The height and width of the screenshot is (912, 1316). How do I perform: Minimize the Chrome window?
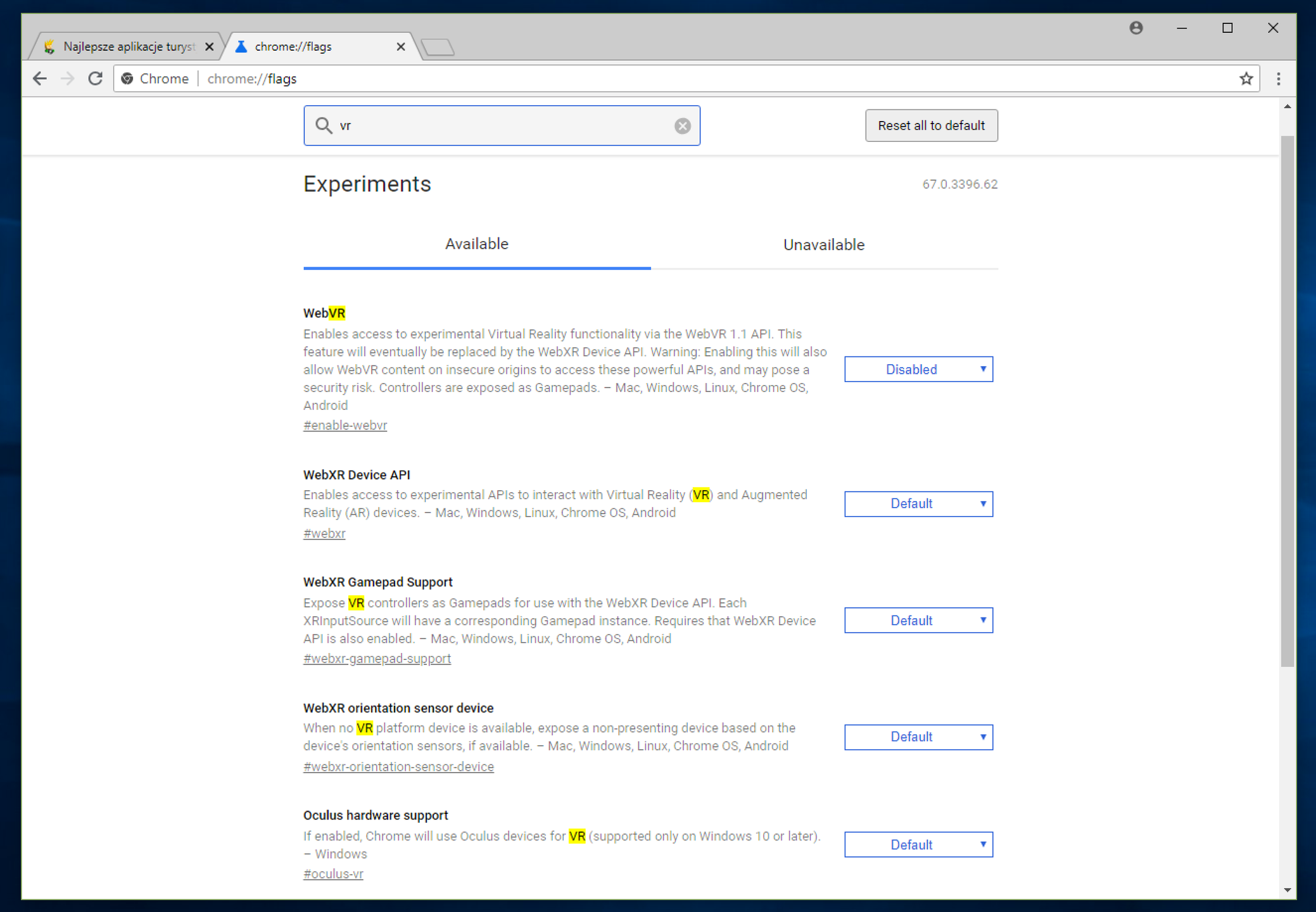(x=1181, y=28)
